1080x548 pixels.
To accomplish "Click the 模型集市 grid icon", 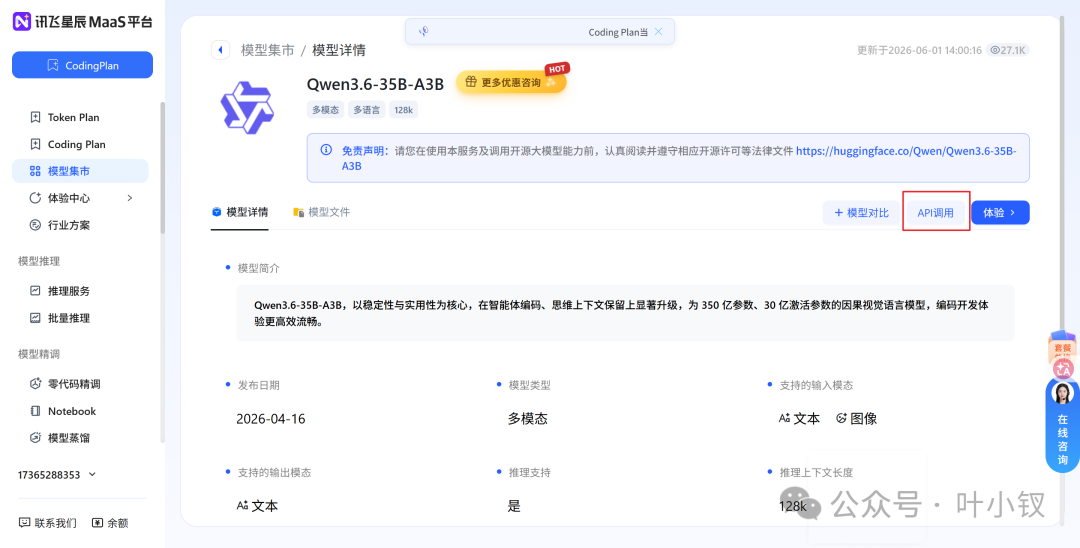I will coord(35,171).
